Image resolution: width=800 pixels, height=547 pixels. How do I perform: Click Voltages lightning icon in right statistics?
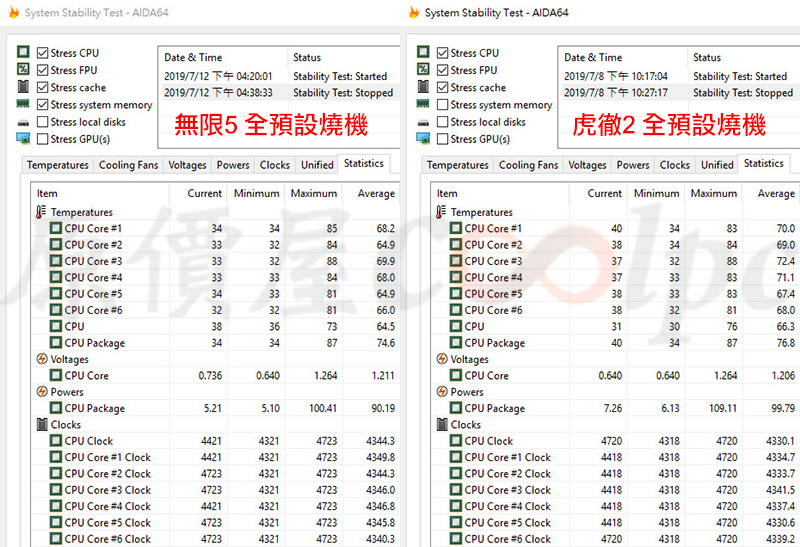pyautogui.click(x=442, y=359)
